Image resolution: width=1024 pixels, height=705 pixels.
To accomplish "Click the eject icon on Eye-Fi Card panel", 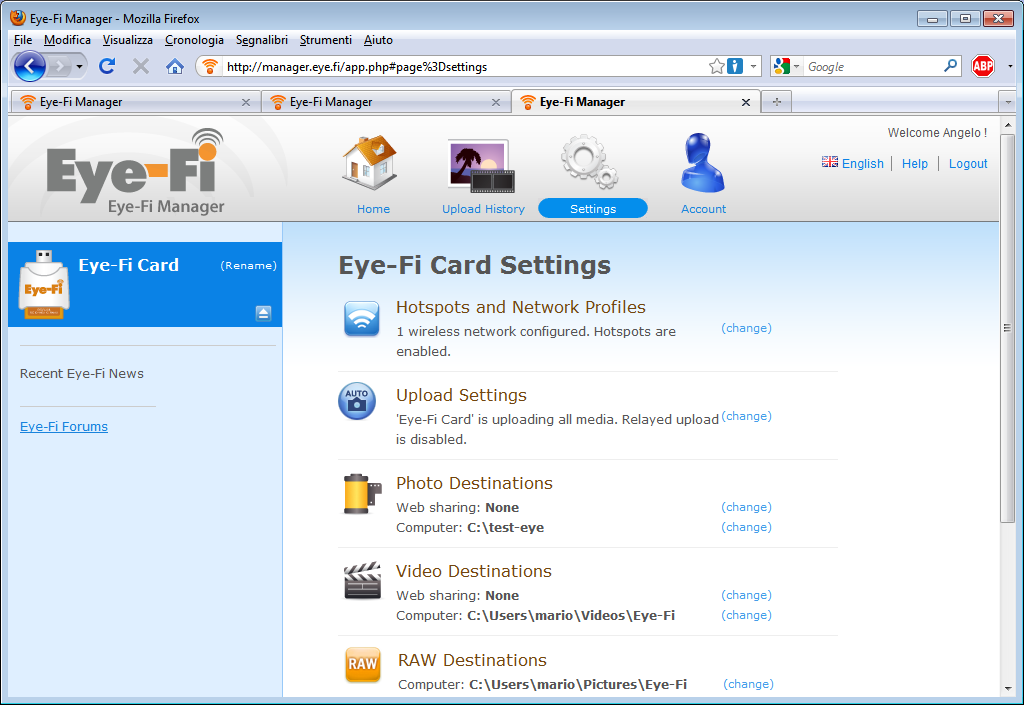I will click(x=263, y=313).
